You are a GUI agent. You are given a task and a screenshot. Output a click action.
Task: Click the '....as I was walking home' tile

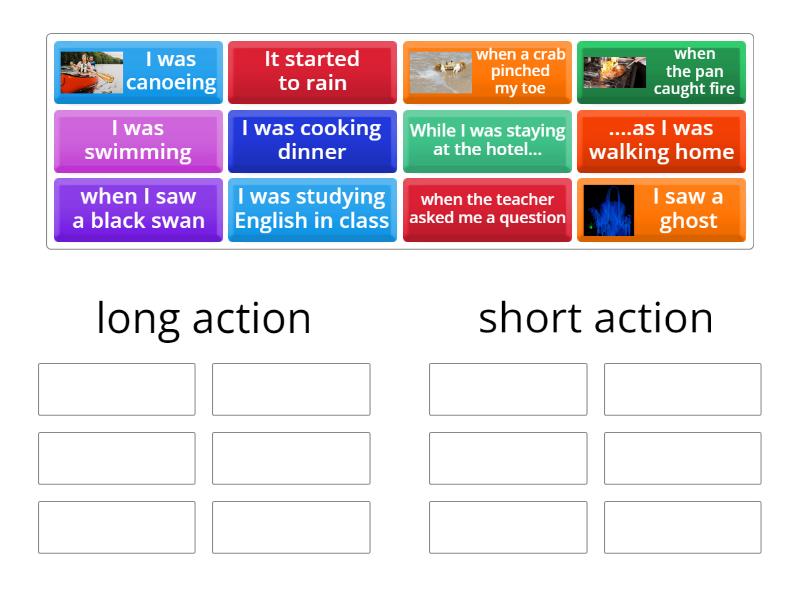click(661, 140)
